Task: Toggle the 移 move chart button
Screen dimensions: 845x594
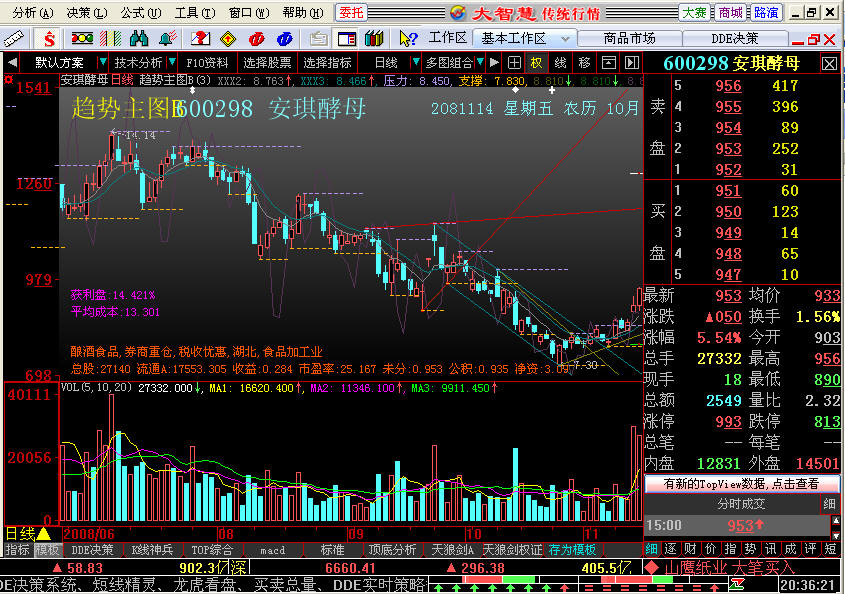Action: click(x=585, y=63)
